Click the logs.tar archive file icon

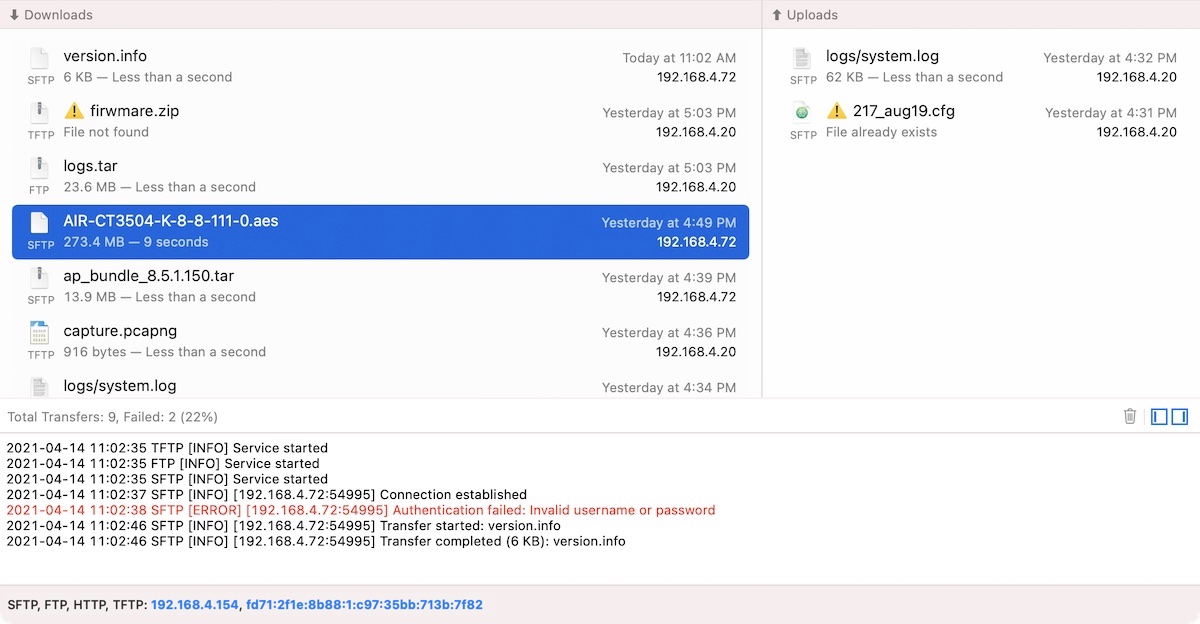tap(39, 169)
